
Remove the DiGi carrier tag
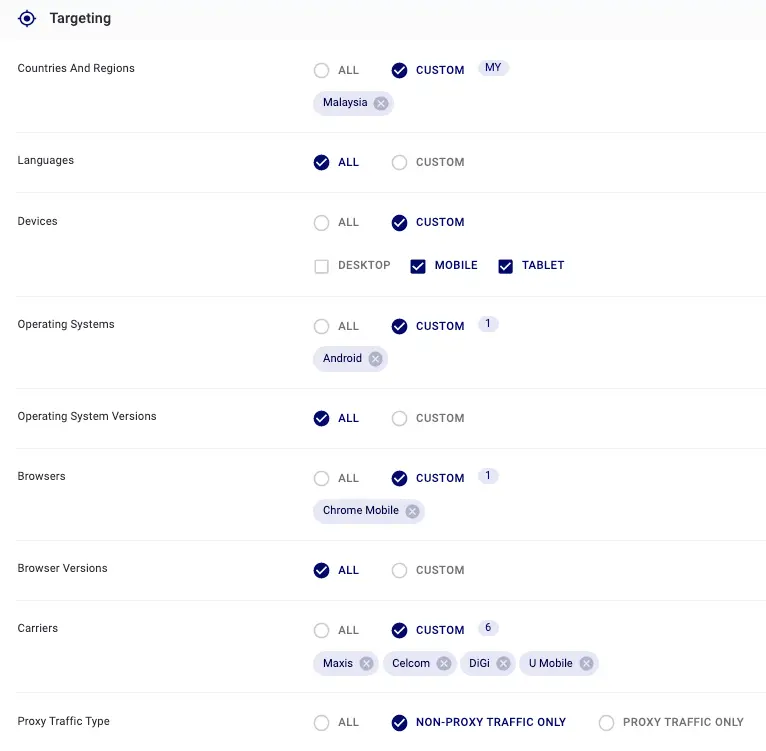click(x=503, y=664)
